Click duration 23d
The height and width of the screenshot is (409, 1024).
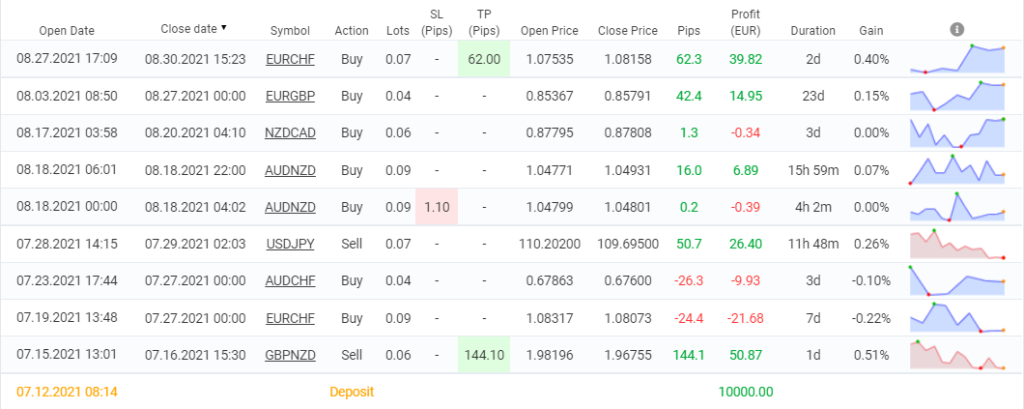pyautogui.click(x=812, y=96)
